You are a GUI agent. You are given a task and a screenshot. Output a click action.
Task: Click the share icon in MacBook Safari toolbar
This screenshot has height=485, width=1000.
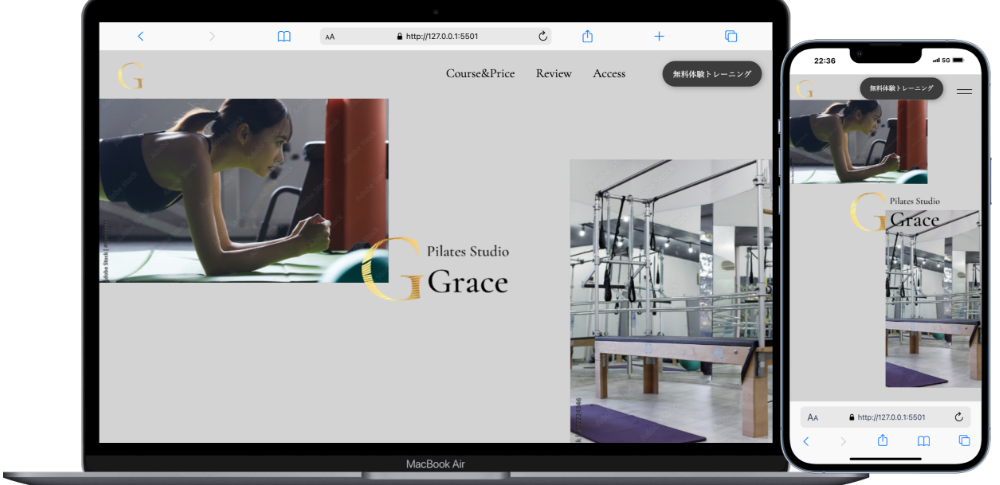point(588,36)
